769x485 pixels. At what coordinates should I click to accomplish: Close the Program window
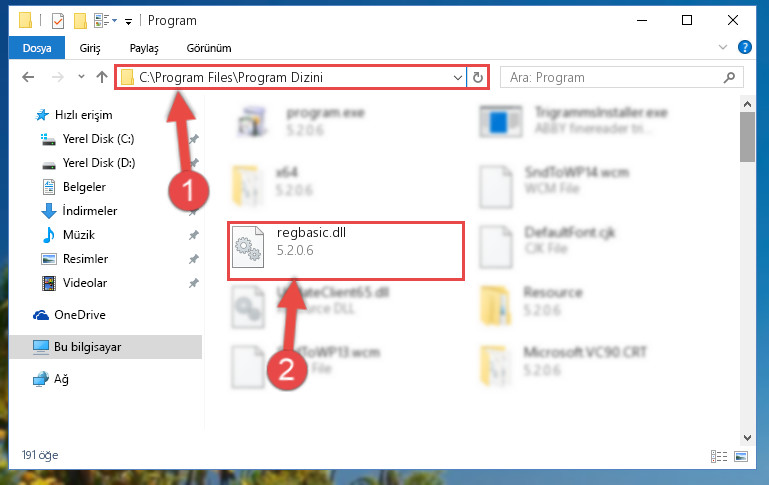click(x=733, y=21)
